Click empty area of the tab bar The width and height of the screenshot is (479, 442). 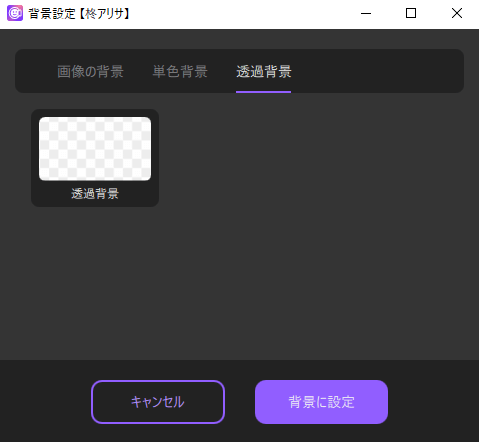click(x=377, y=71)
